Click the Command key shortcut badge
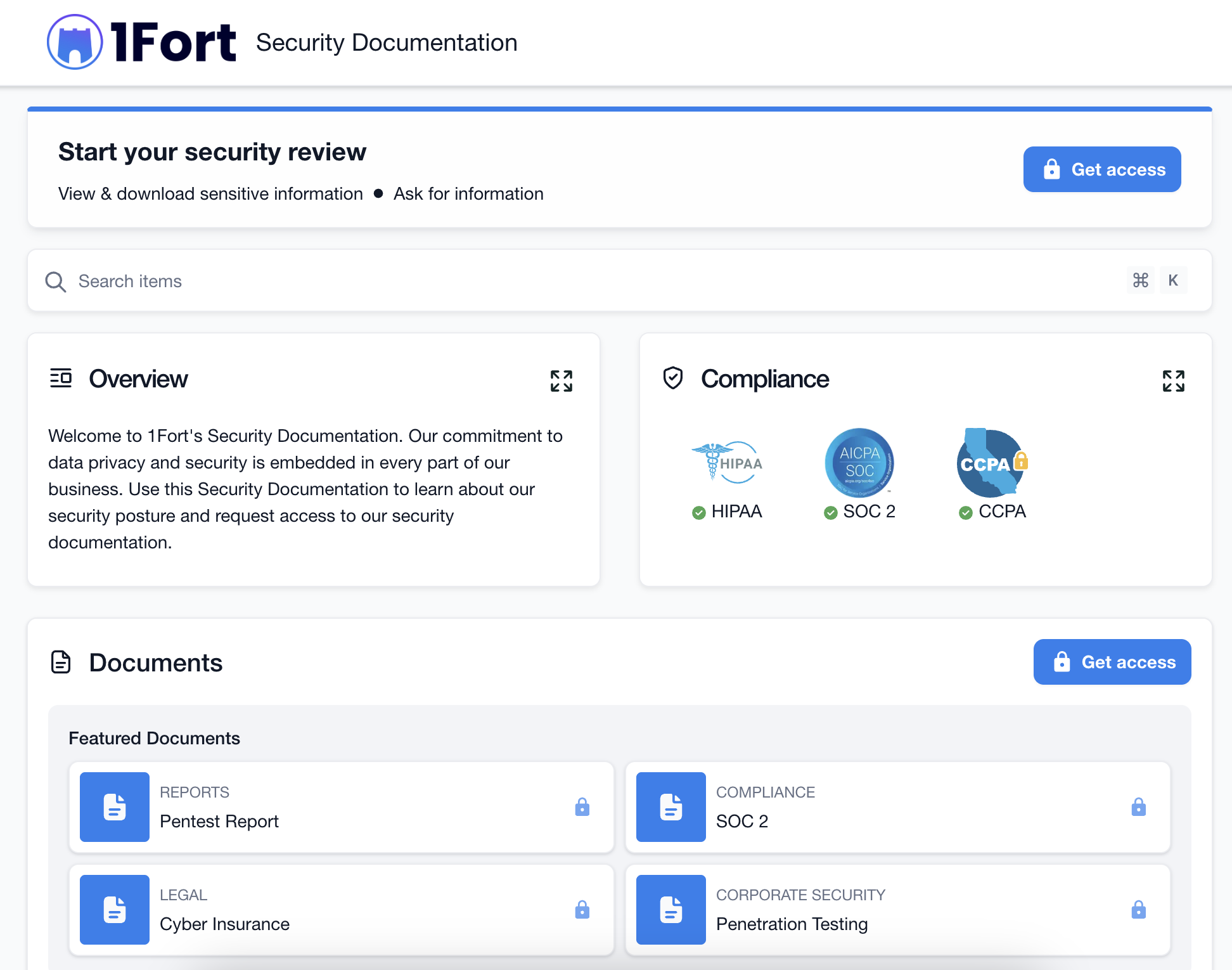Image resolution: width=1232 pixels, height=970 pixels. click(1141, 280)
